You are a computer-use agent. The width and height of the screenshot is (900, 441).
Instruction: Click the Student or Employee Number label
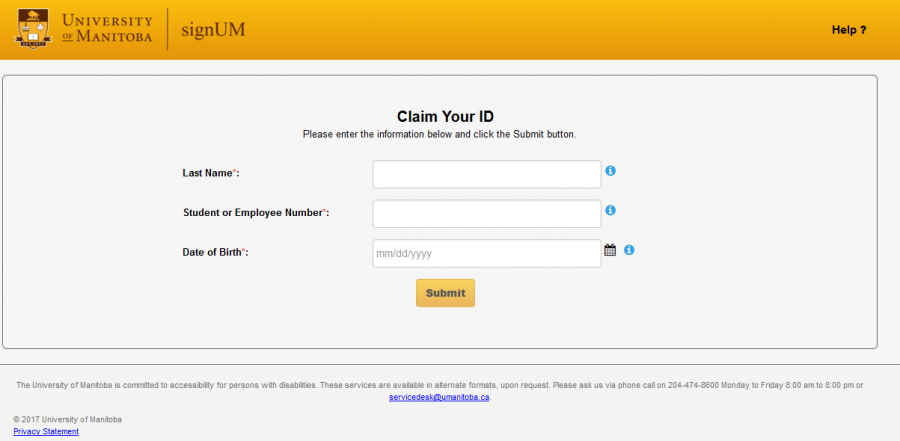click(256, 213)
